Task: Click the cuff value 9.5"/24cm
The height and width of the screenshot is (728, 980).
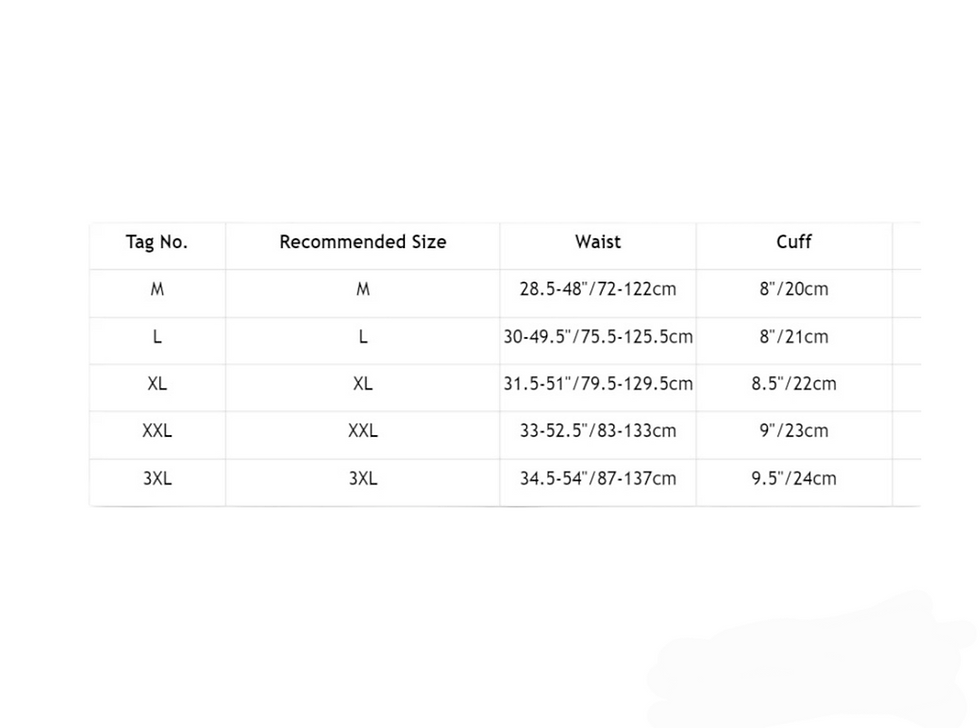Action: click(794, 479)
